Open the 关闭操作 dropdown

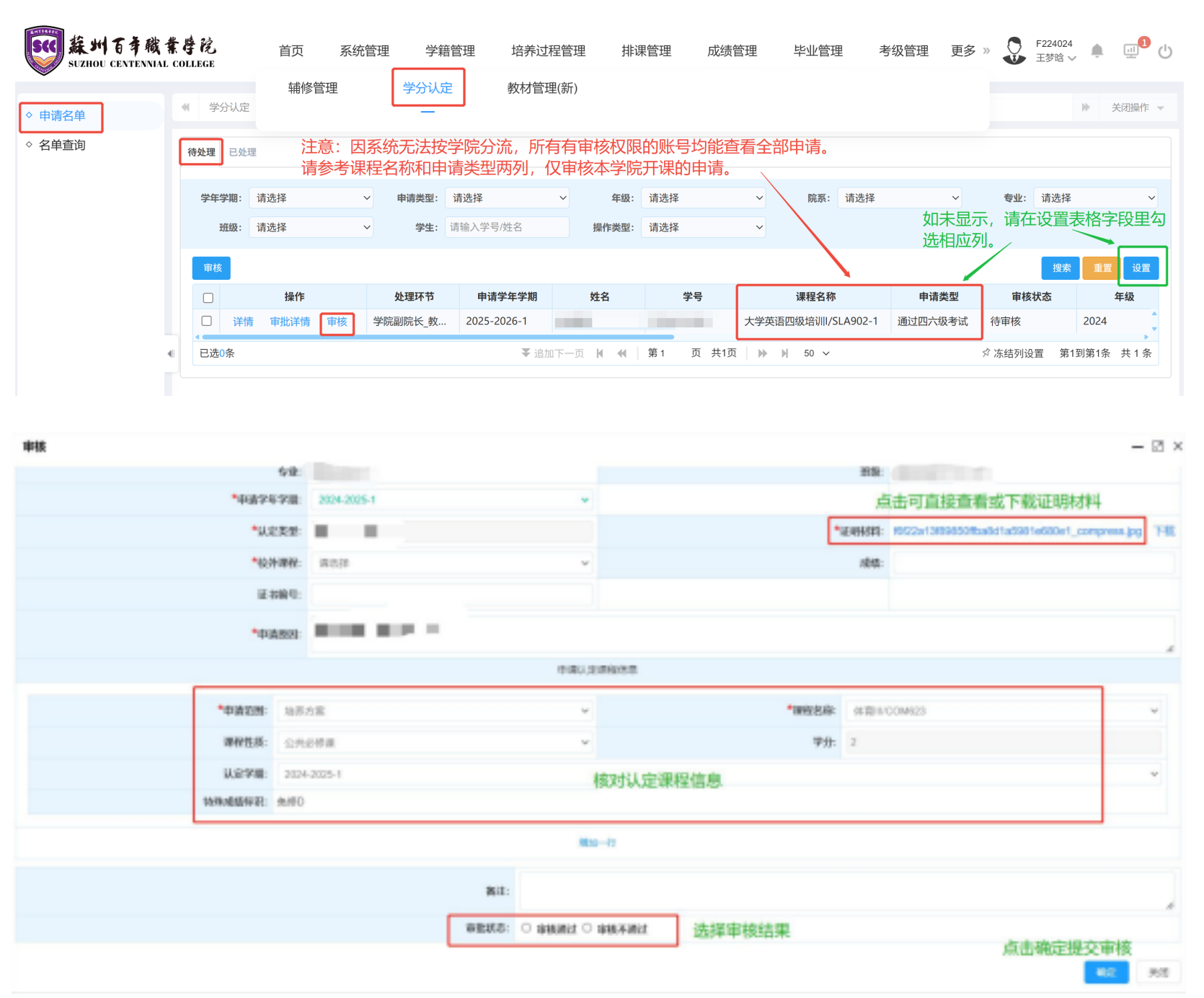[x=1137, y=107]
